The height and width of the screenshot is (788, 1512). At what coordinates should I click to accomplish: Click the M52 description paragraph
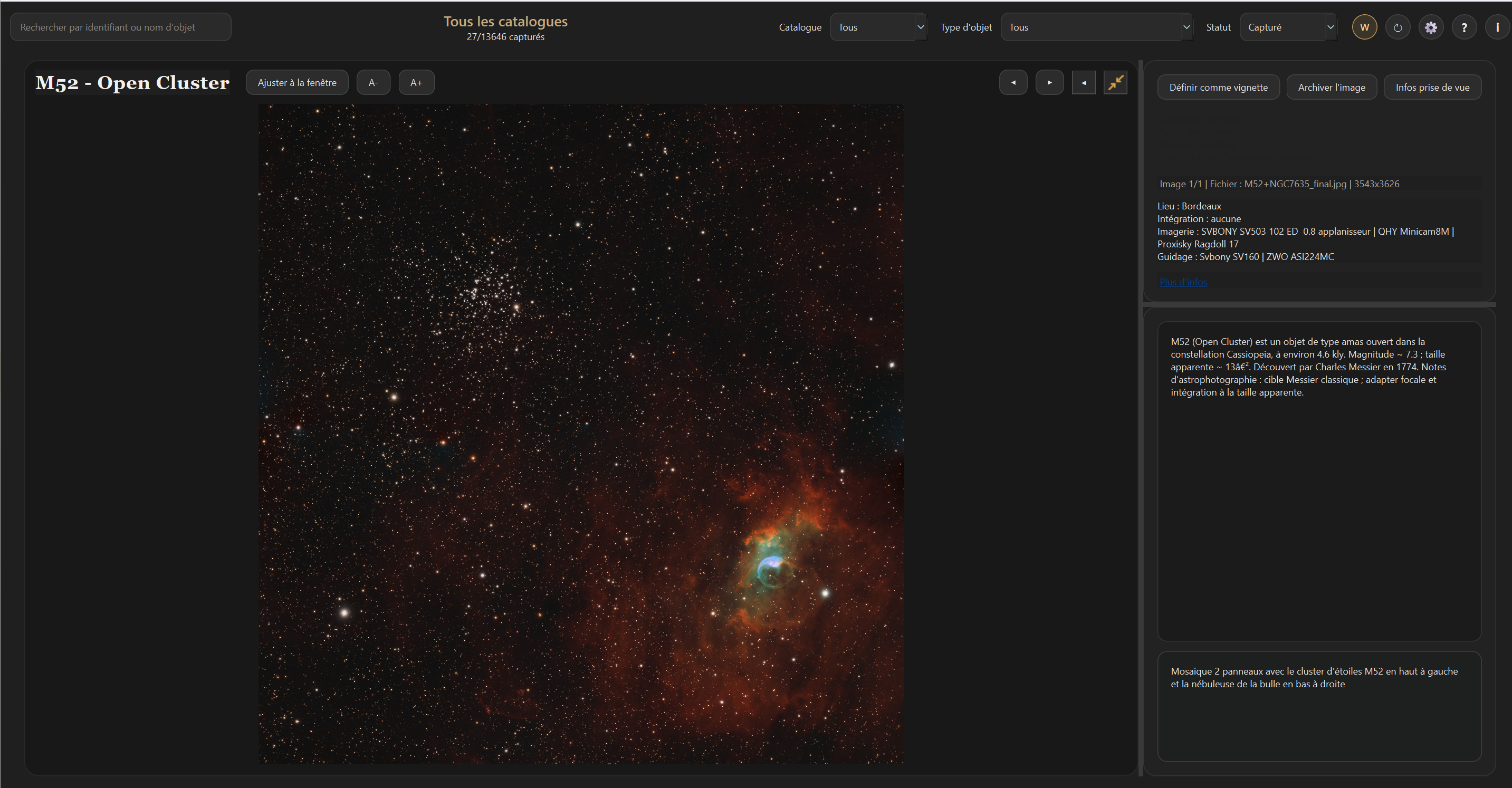tap(1308, 367)
